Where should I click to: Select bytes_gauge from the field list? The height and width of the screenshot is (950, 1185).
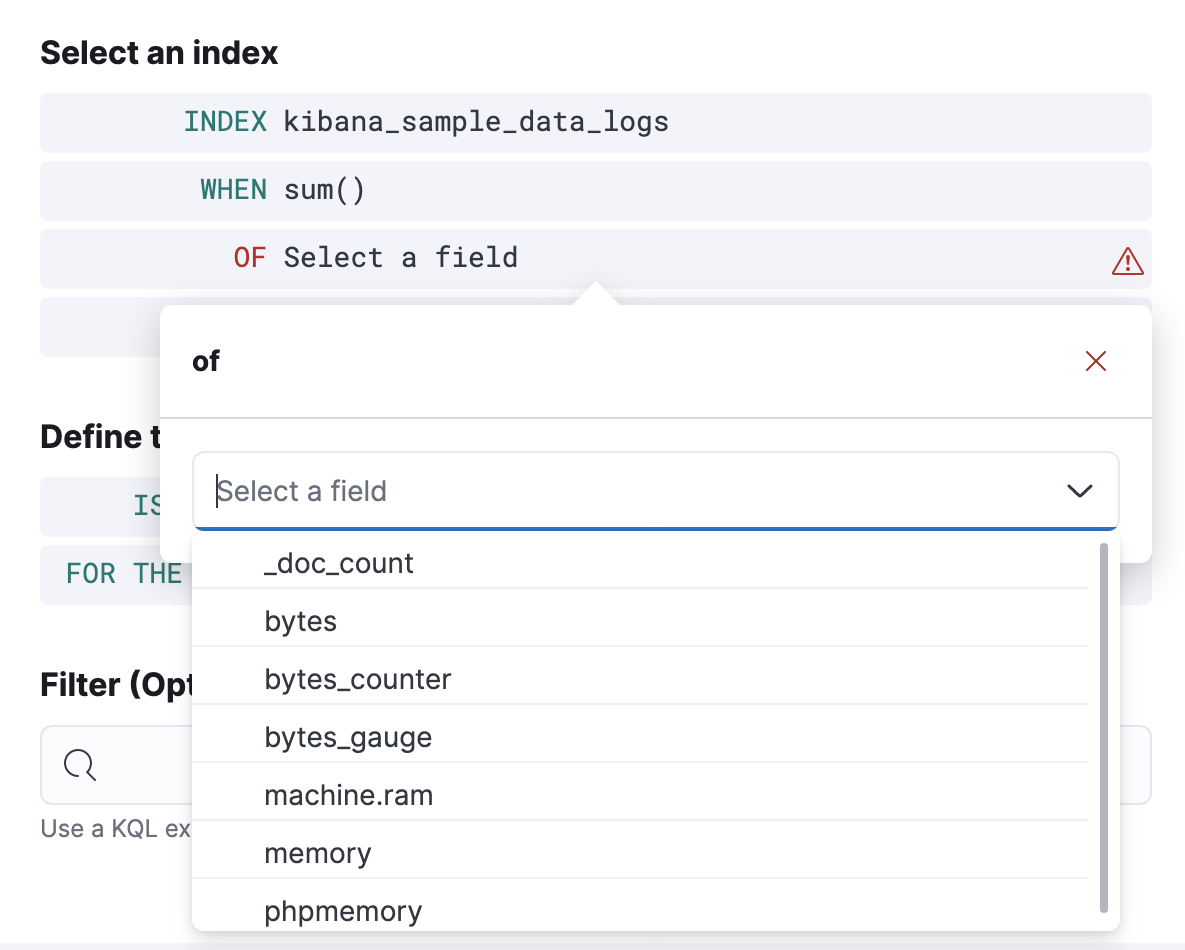pos(348,738)
